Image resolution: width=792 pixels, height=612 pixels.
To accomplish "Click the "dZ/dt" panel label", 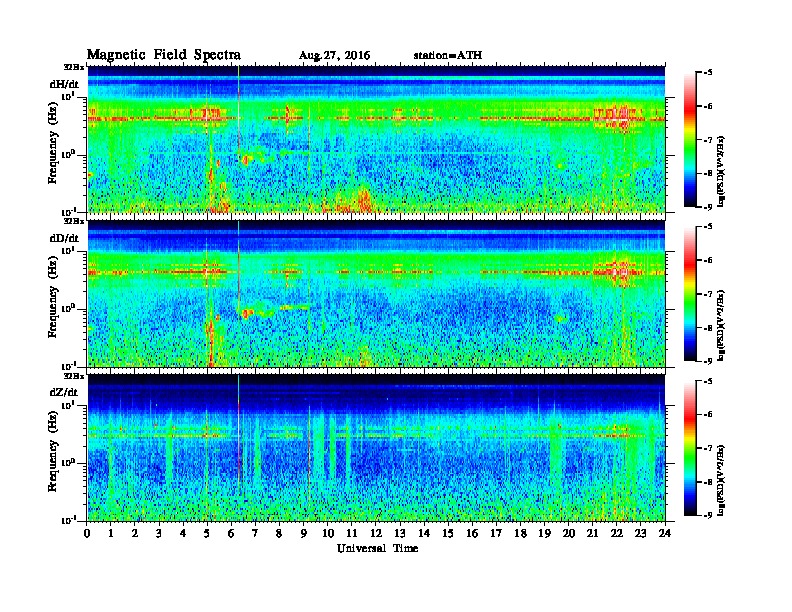I will 65,392.
